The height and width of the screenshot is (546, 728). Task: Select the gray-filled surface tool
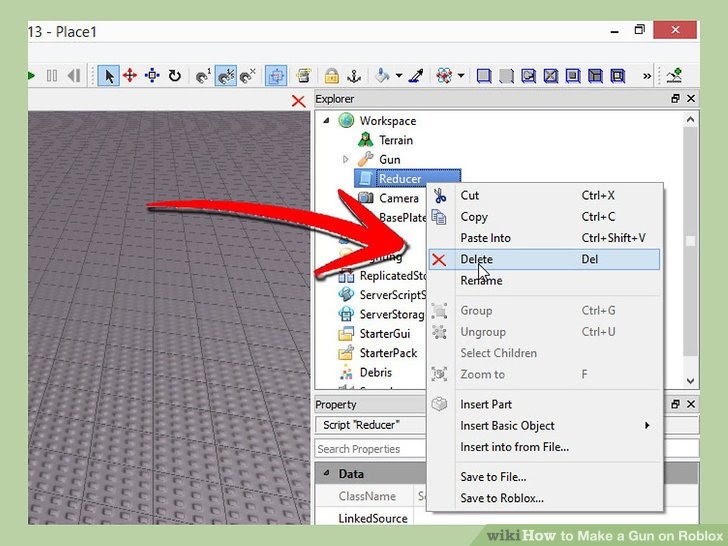point(506,76)
